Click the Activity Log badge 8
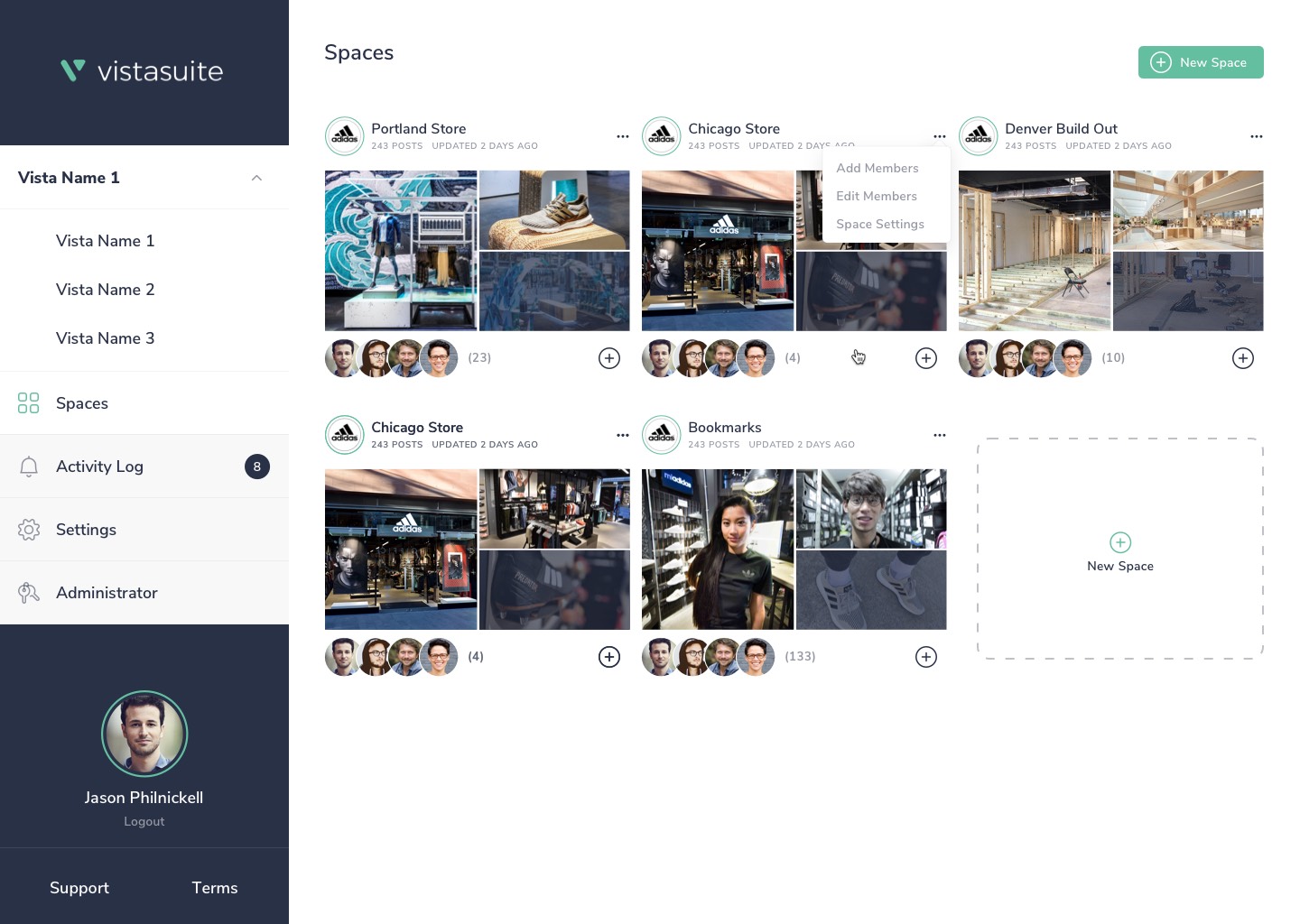1300x924 pixels. pyautogui.click(x=257, y=467)
